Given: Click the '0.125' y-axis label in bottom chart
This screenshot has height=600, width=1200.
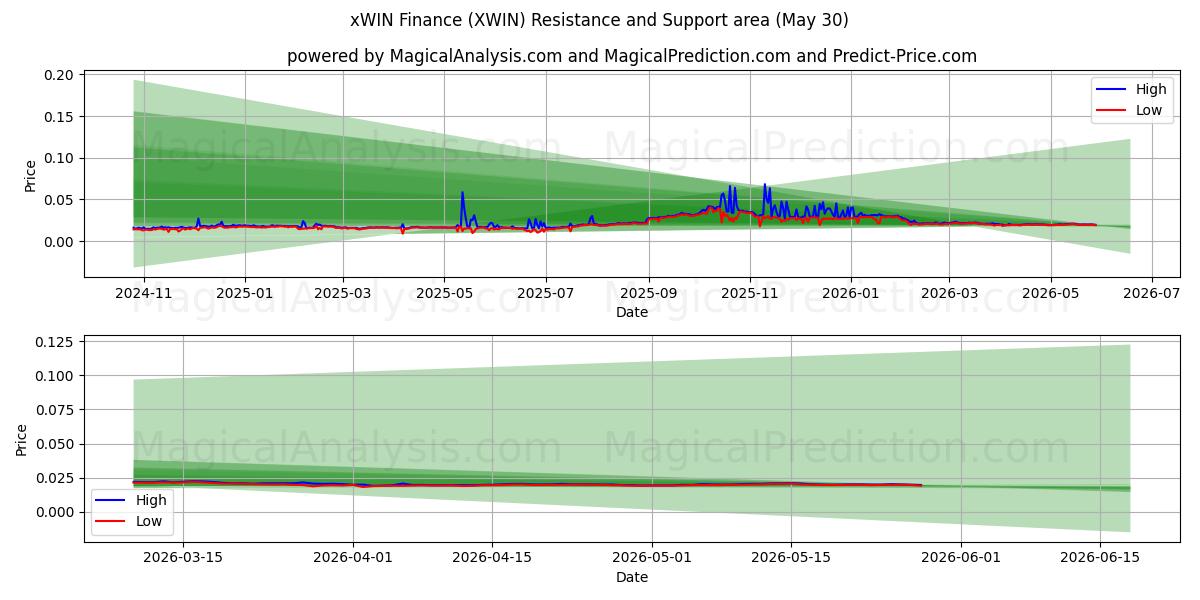Looking at the screenshot, I should tap(56, 342).
